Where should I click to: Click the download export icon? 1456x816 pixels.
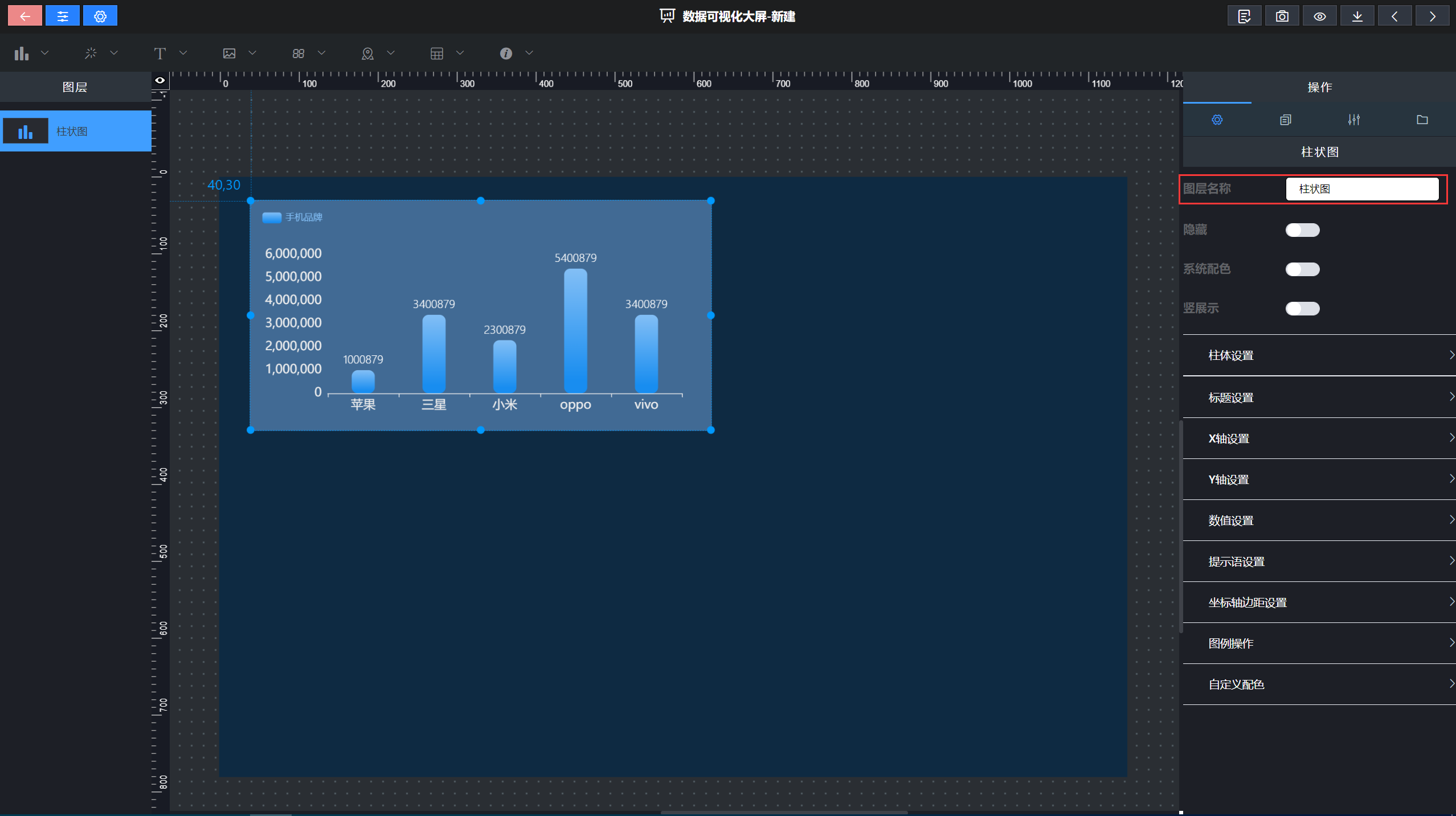point(1357,16)
